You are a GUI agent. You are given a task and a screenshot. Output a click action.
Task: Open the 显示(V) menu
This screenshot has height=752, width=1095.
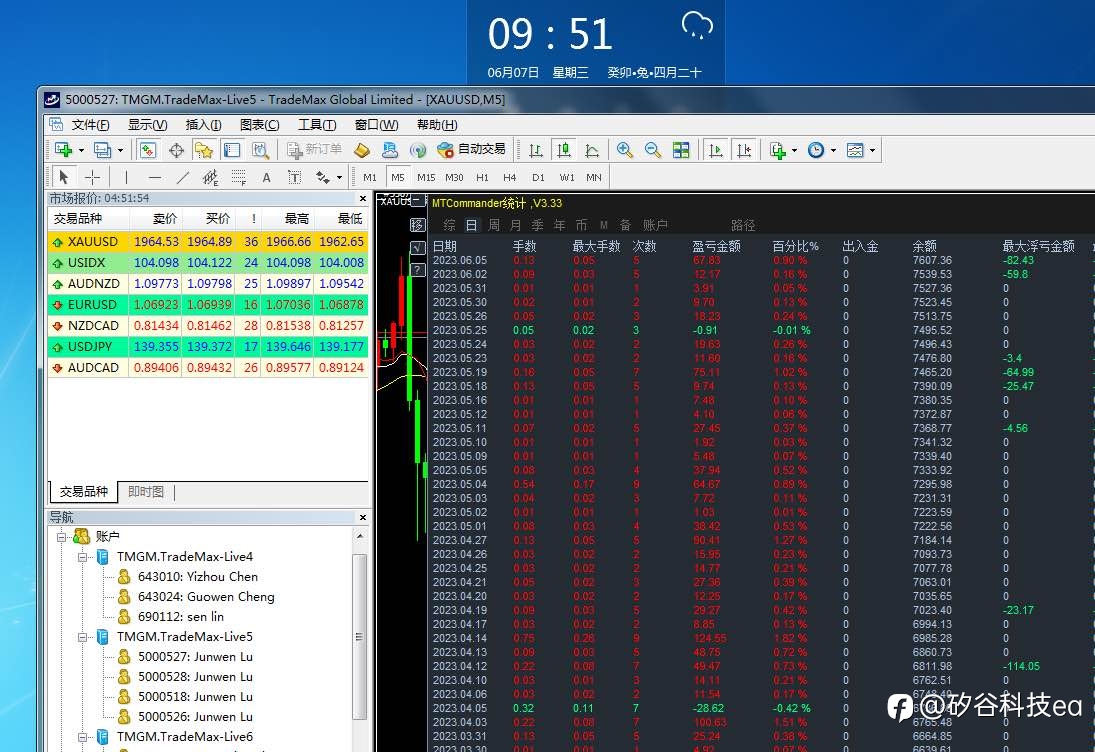click(147, 125)
